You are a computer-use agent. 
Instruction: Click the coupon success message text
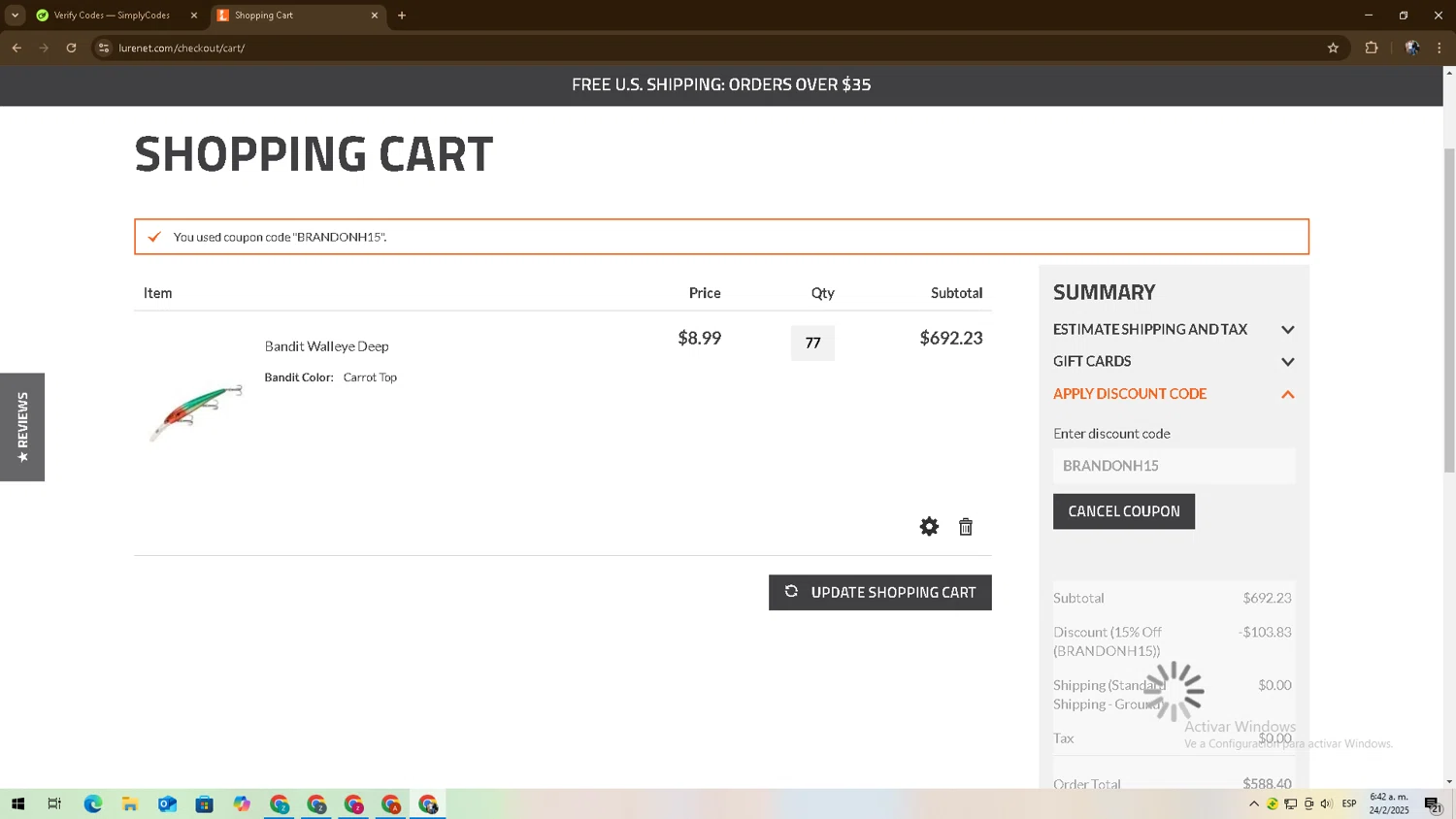(280, 237)
